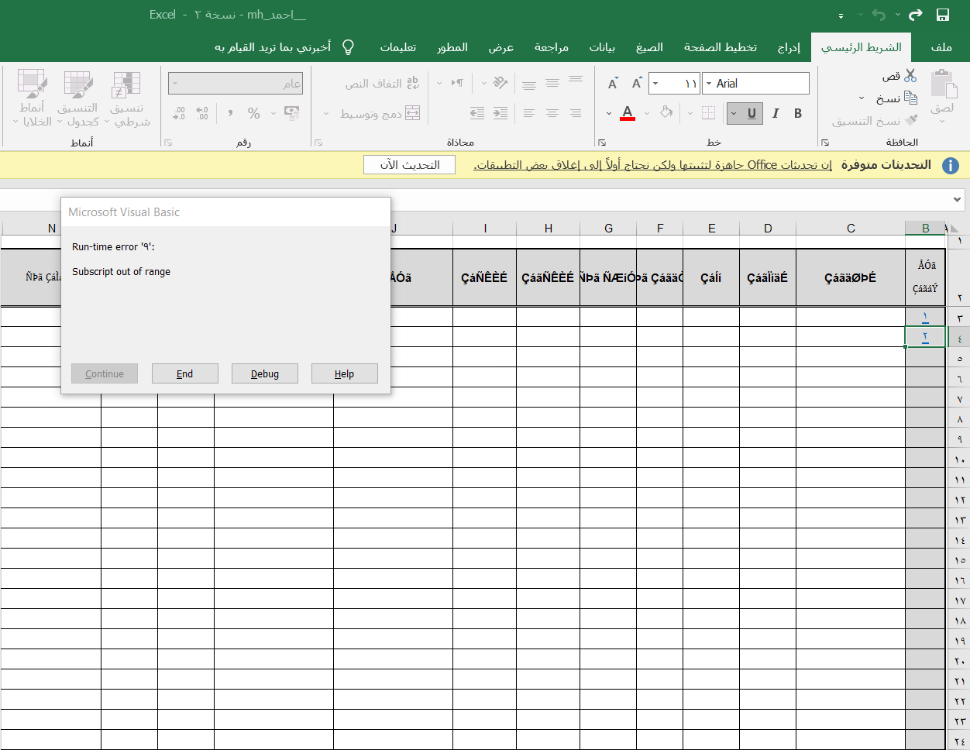The width and height of the screenshot is (970, 750).
Task: Open the Arial font name dropdown
Action: (x=709, y=84)
